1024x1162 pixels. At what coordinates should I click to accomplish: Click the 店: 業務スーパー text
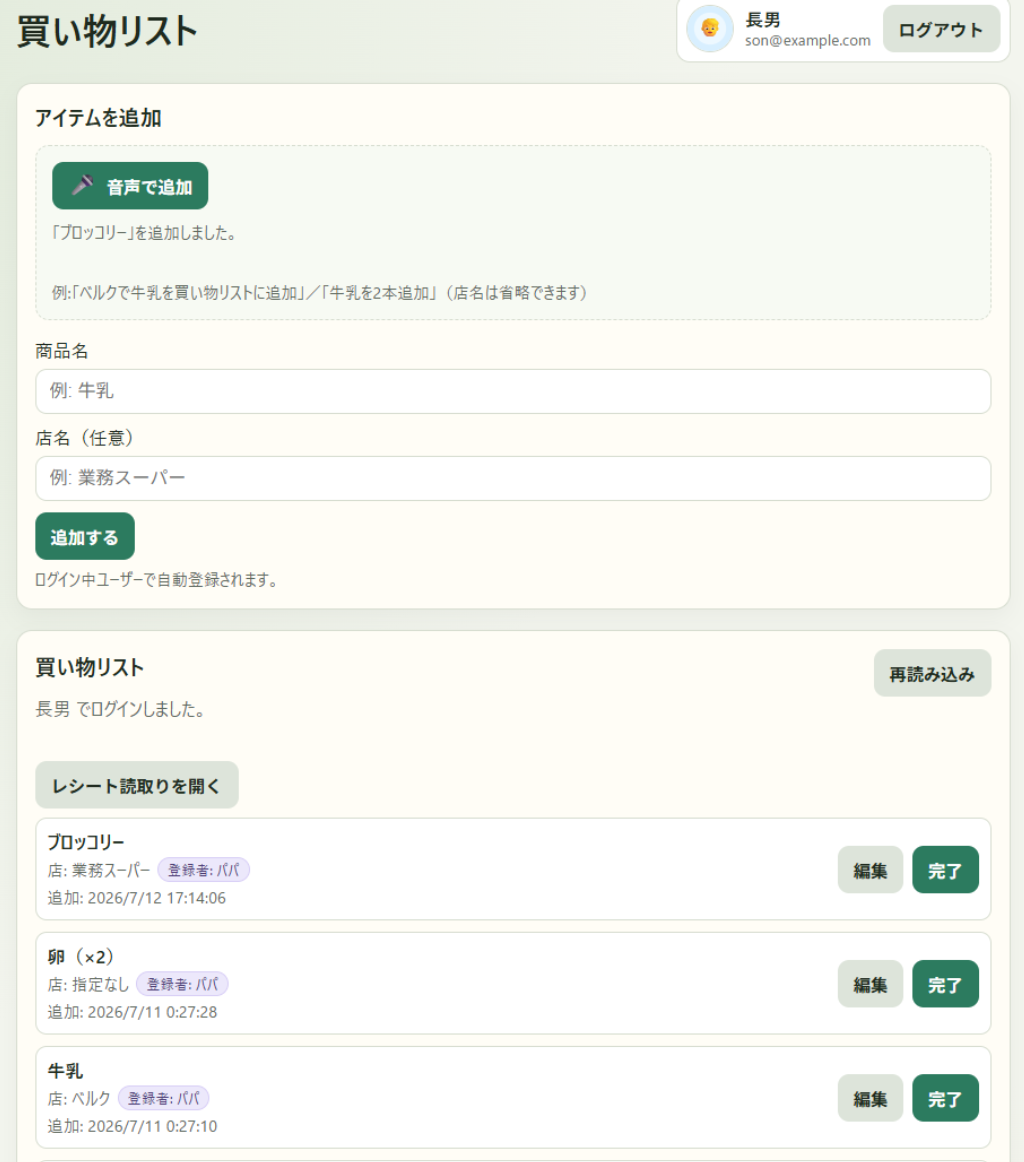pos(99,870)
